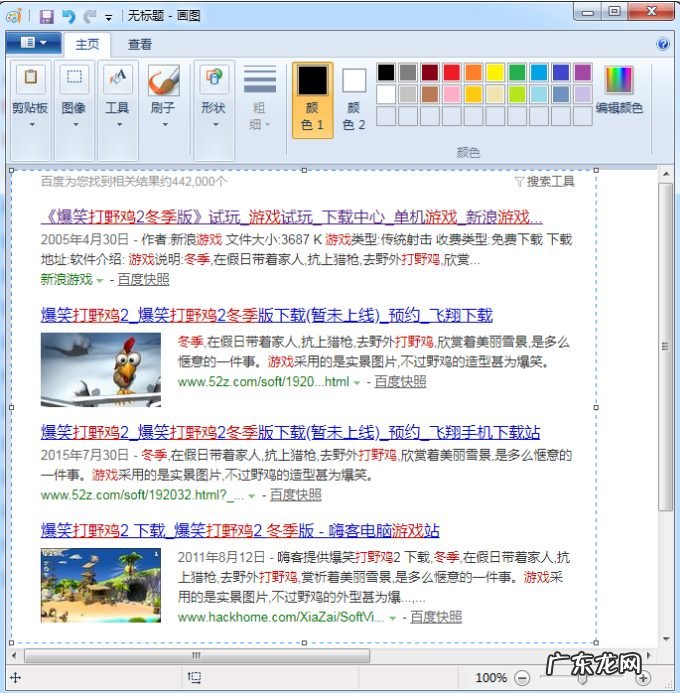Click the Redo arrow in title bar
The width and height of the screenshot is (680, 693).
coord(91,17)
